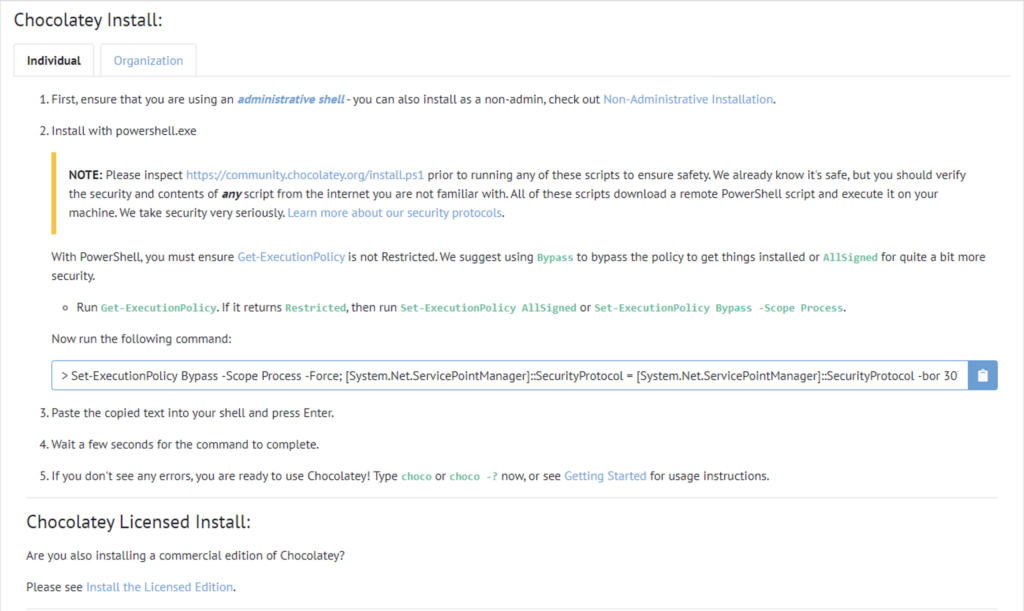Click the green Bypass code word

pos(554,258)
